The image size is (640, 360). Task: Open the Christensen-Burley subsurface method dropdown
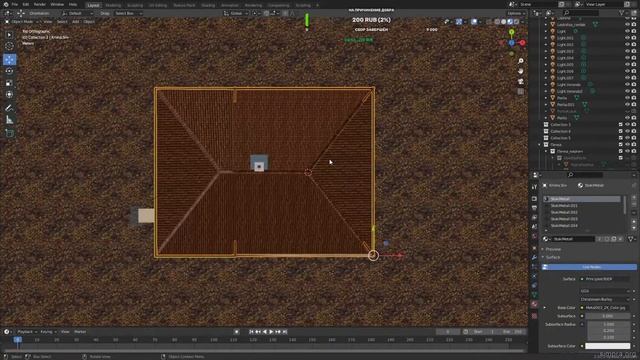pos(605,299)
